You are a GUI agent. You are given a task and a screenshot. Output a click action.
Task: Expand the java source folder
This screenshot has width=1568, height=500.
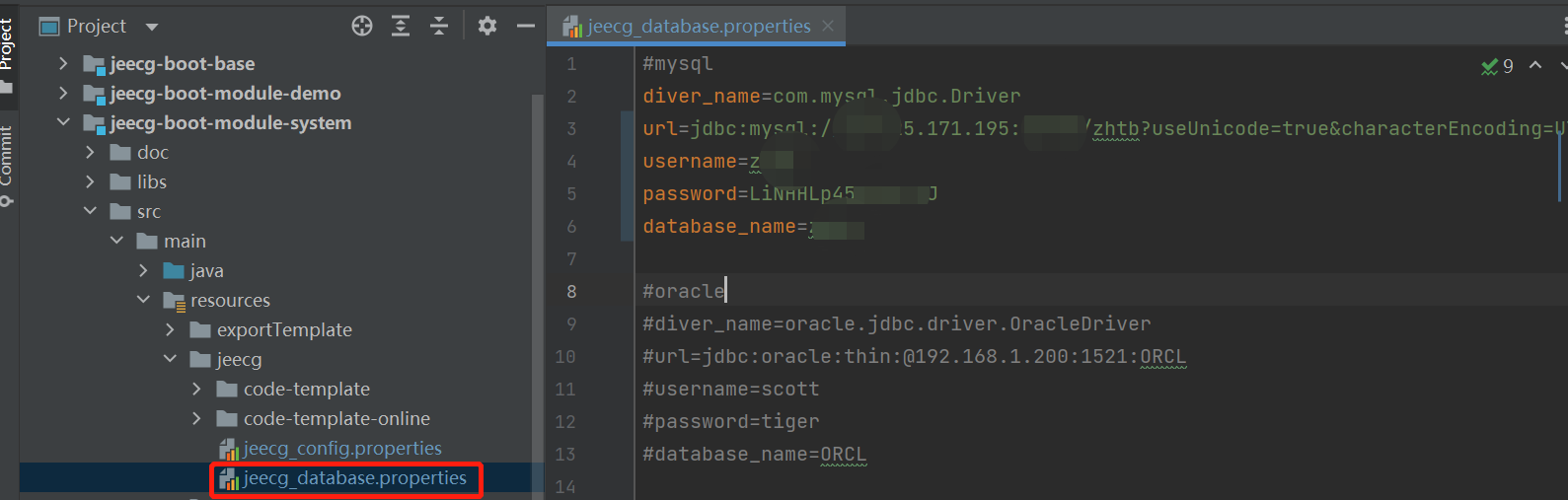pos(143,271)
